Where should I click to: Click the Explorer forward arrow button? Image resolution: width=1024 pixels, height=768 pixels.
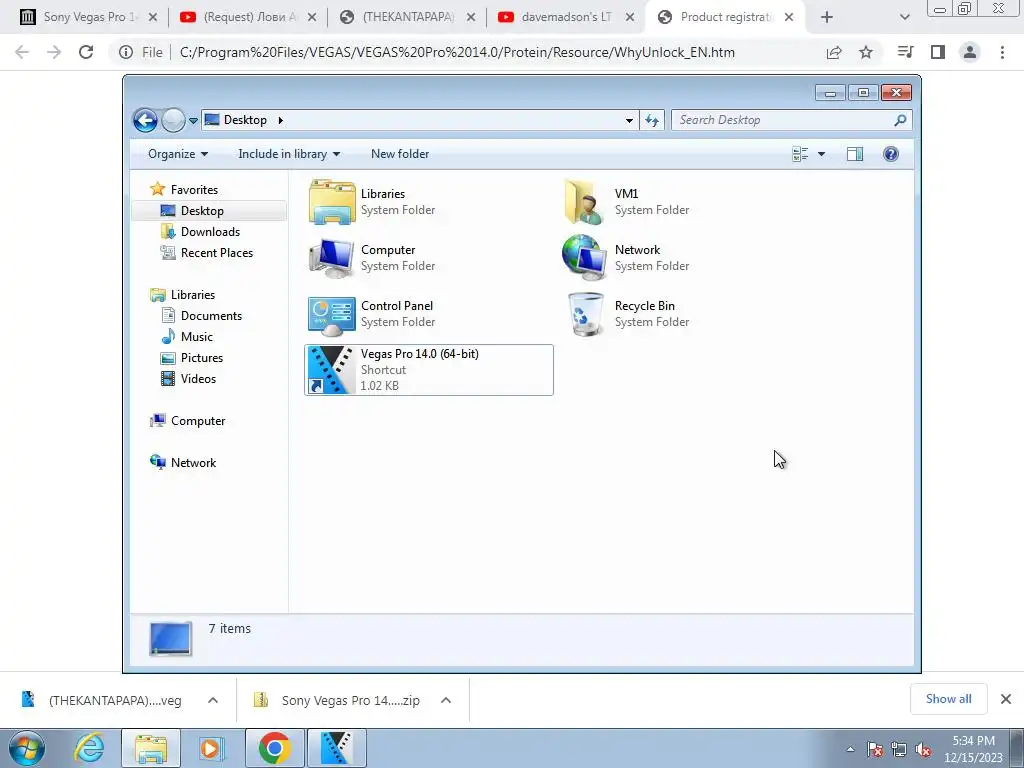(173, 120)
